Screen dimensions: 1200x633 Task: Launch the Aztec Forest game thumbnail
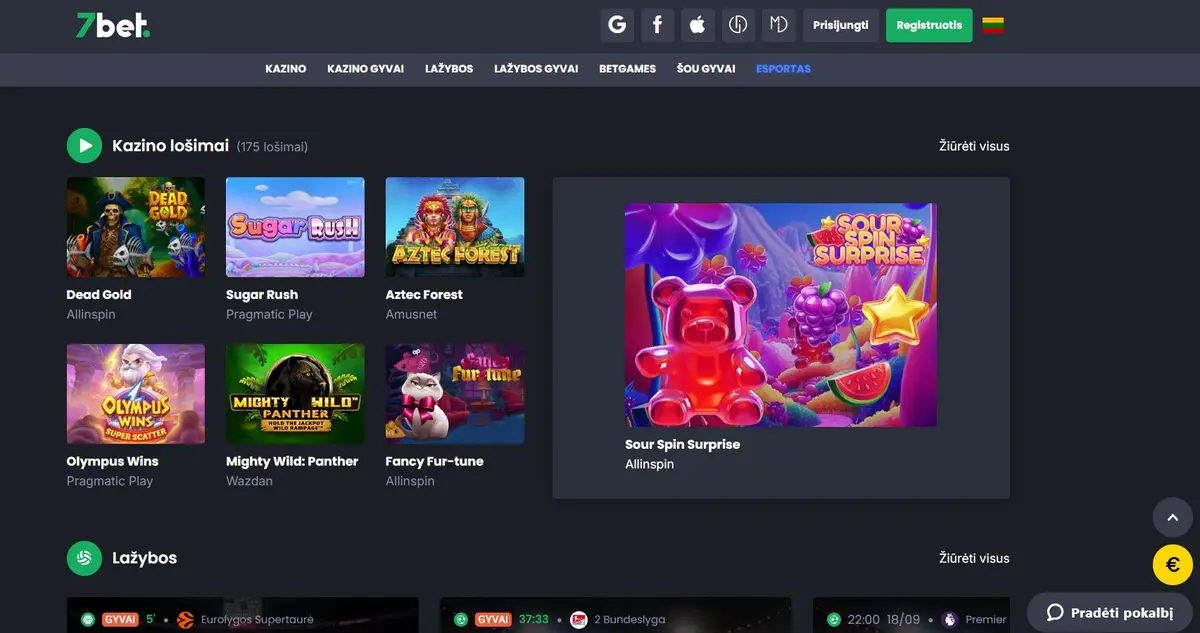pos(455,227)
